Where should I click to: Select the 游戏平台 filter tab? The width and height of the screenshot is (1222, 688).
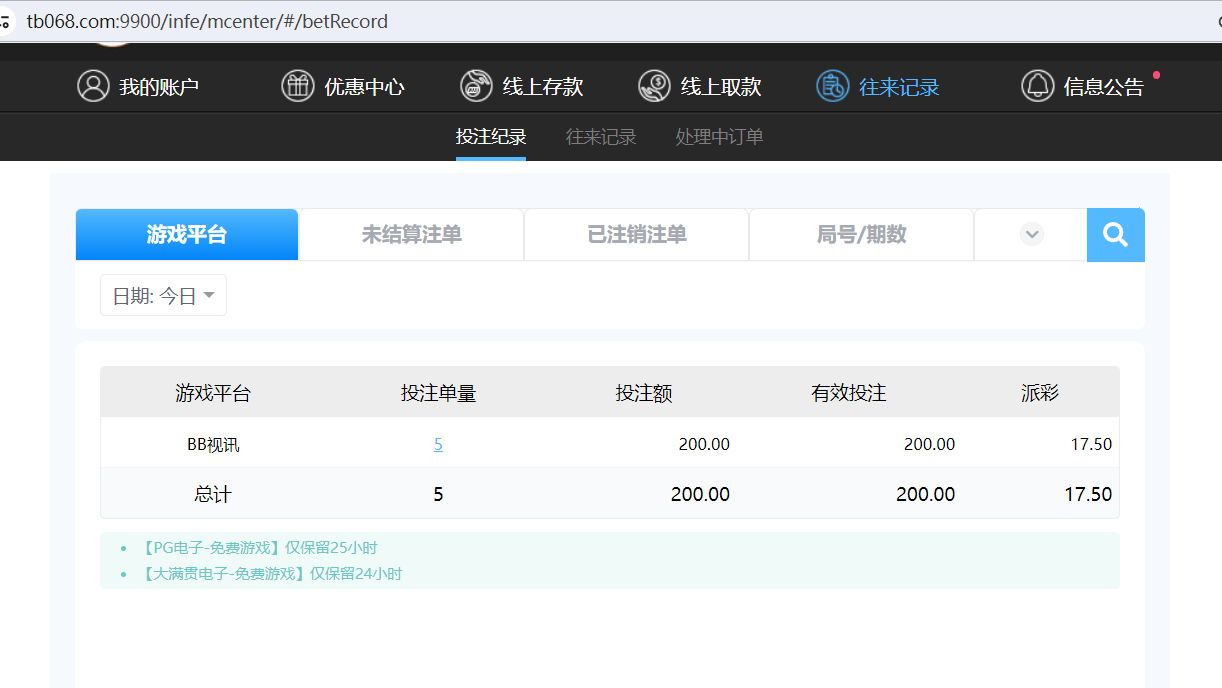[186, 234]
